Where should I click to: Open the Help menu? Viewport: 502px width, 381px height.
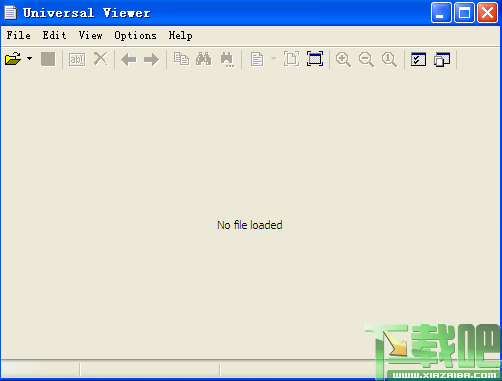pyautogui.click(x=180, y=35)
